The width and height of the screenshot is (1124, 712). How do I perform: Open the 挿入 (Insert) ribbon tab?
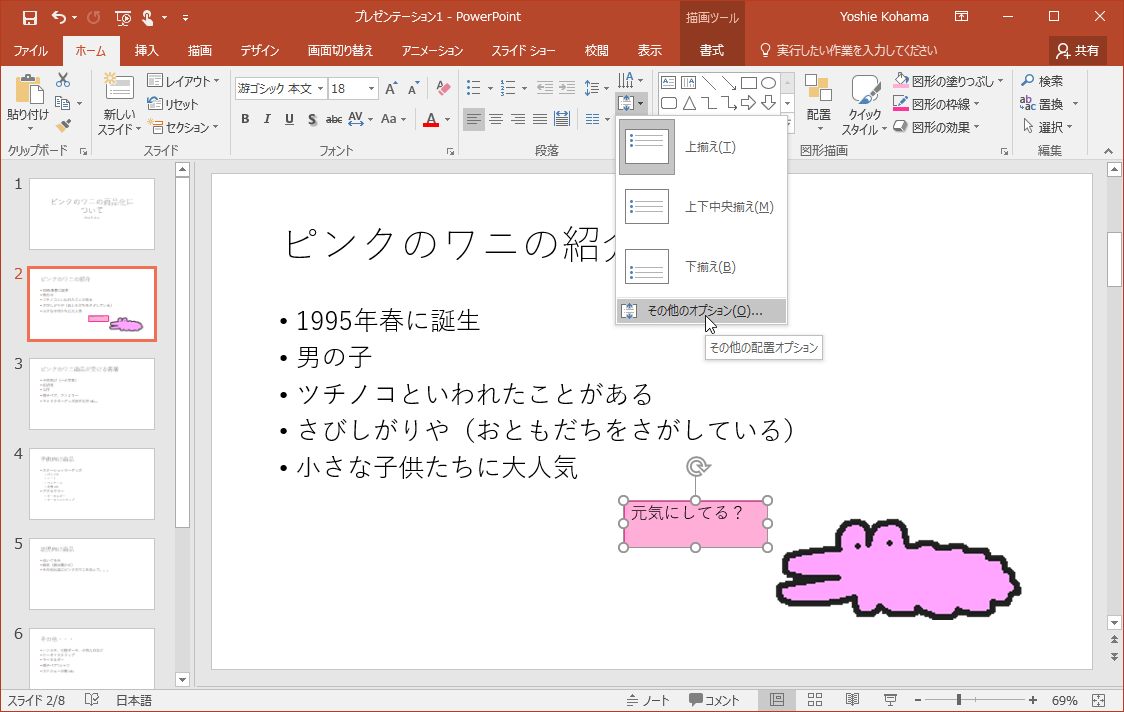(x=147, y=50)
